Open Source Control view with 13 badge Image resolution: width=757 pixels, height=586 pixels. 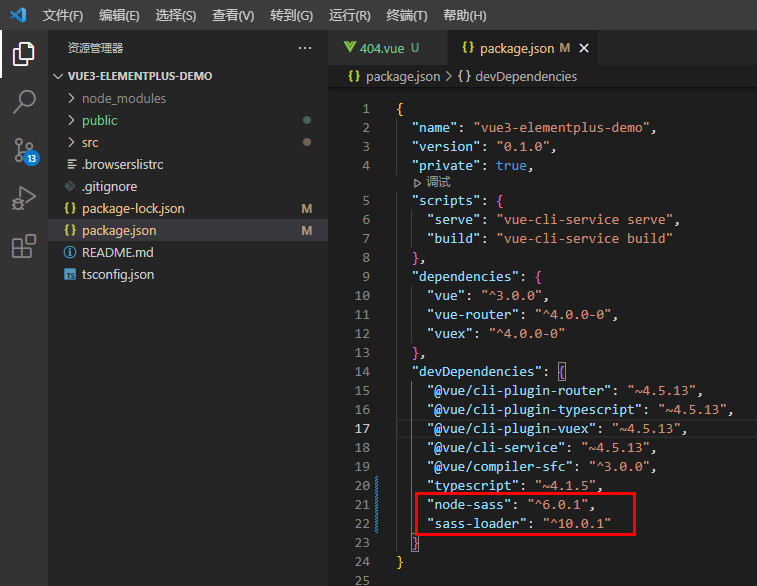point(25,151)
